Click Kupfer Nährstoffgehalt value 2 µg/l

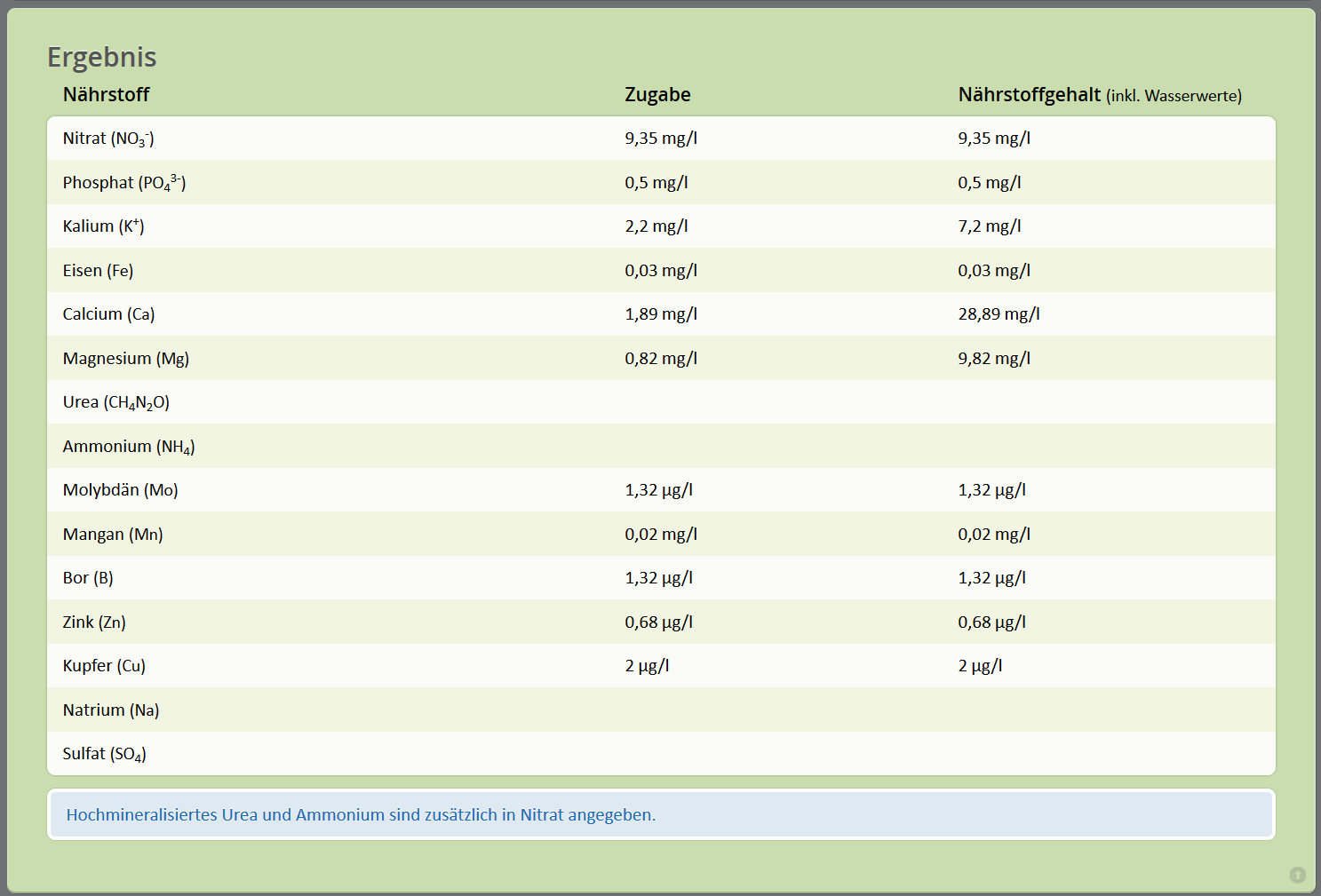(x=980, y=665)
